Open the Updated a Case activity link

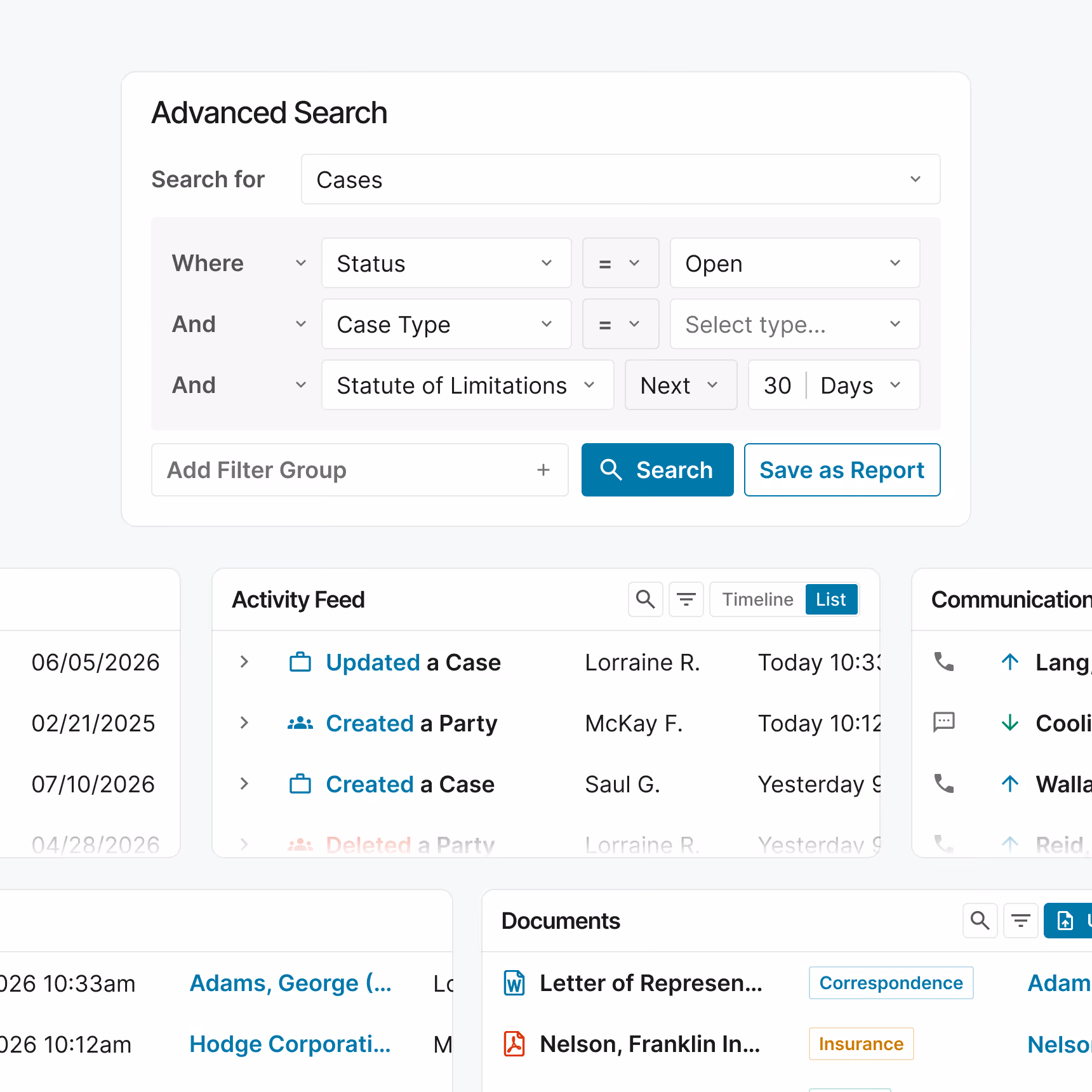coord(413,662)
